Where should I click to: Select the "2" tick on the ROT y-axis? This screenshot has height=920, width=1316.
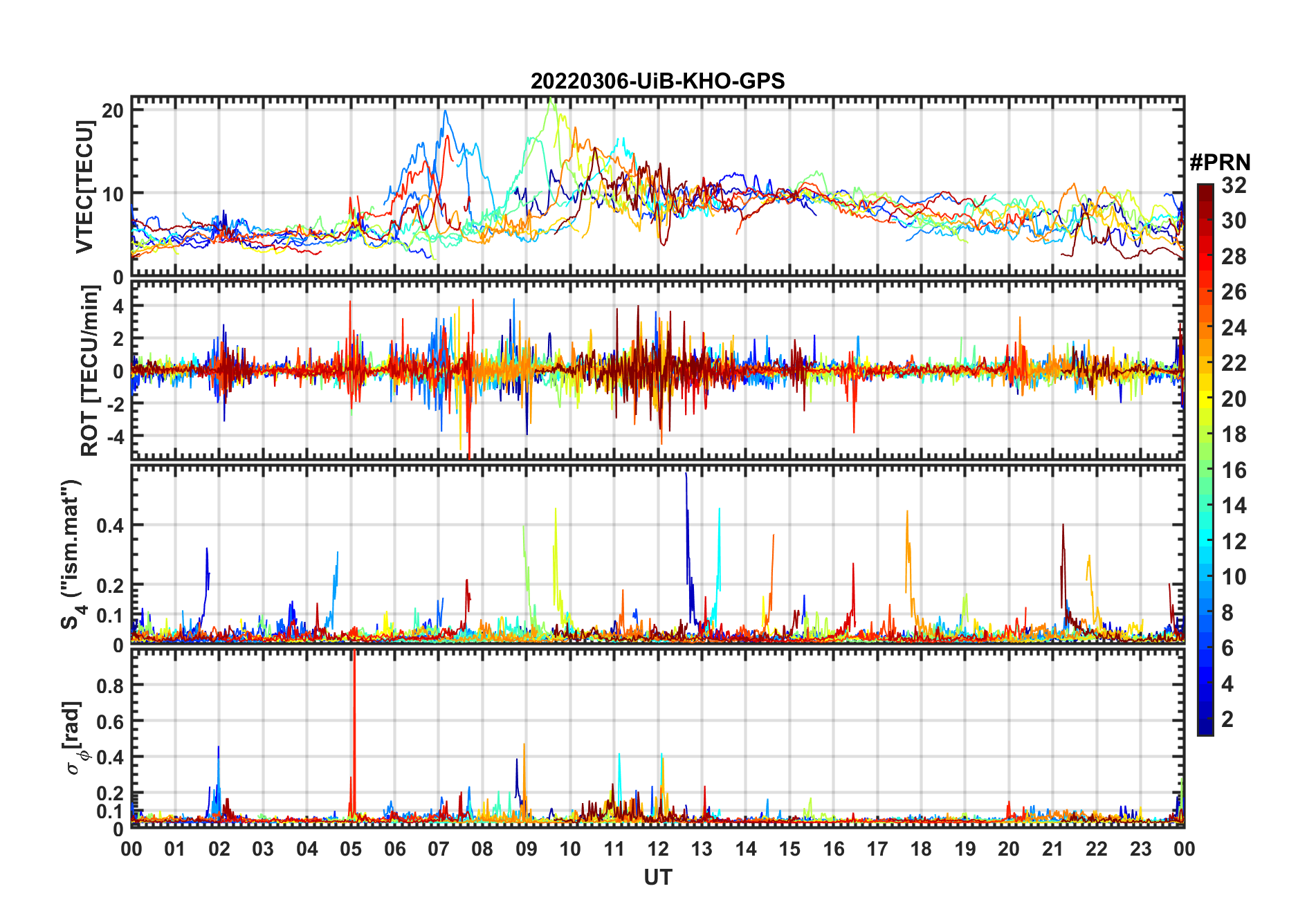[x=118, y=338]
